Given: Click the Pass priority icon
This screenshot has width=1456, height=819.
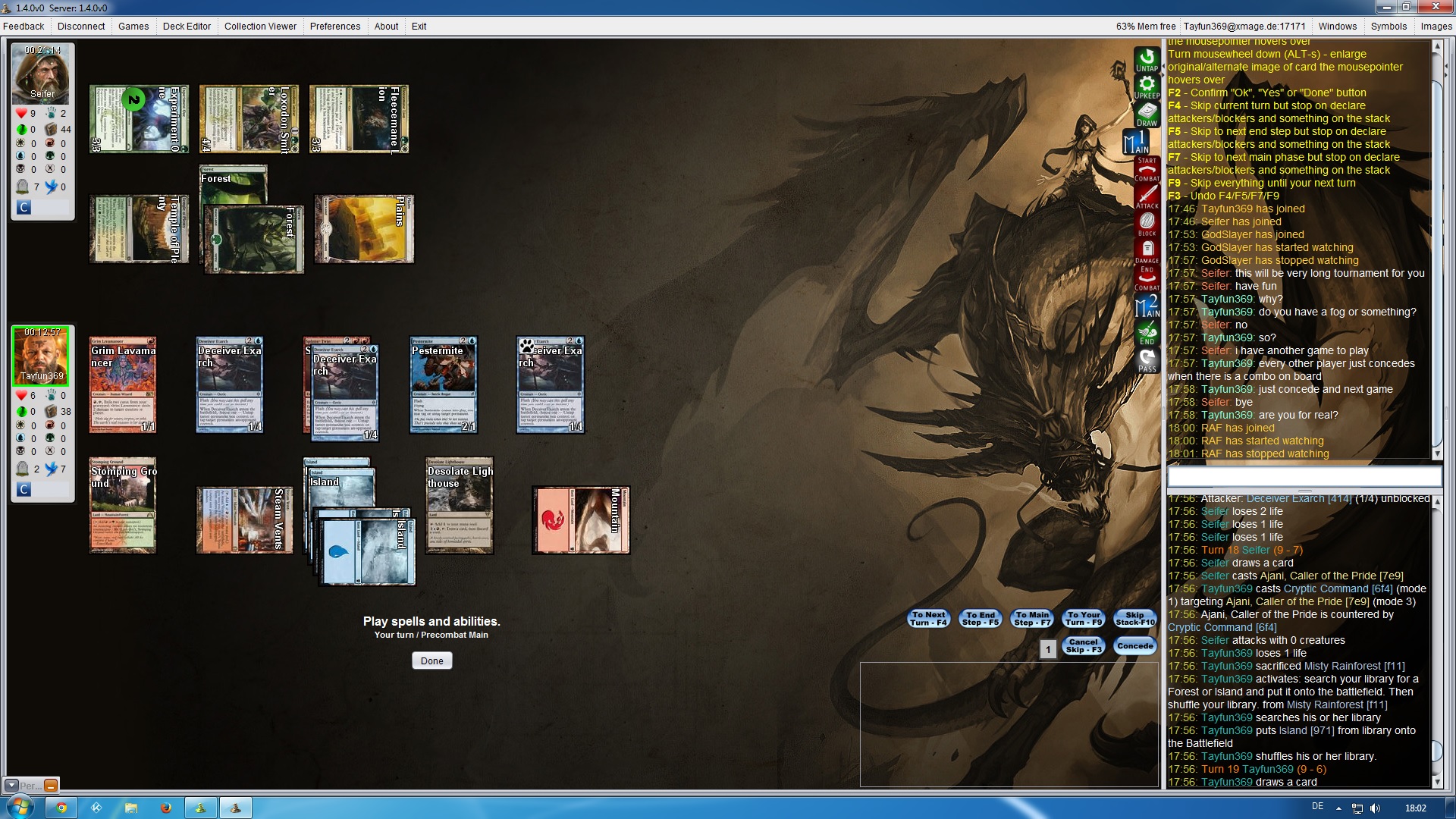Looking at the screenshot, I should (1147, 360).
